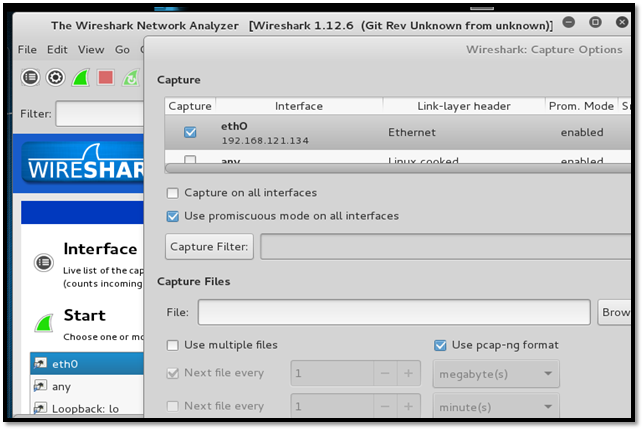
Task: Click the capture File path input field
Action: pos(393,313)
